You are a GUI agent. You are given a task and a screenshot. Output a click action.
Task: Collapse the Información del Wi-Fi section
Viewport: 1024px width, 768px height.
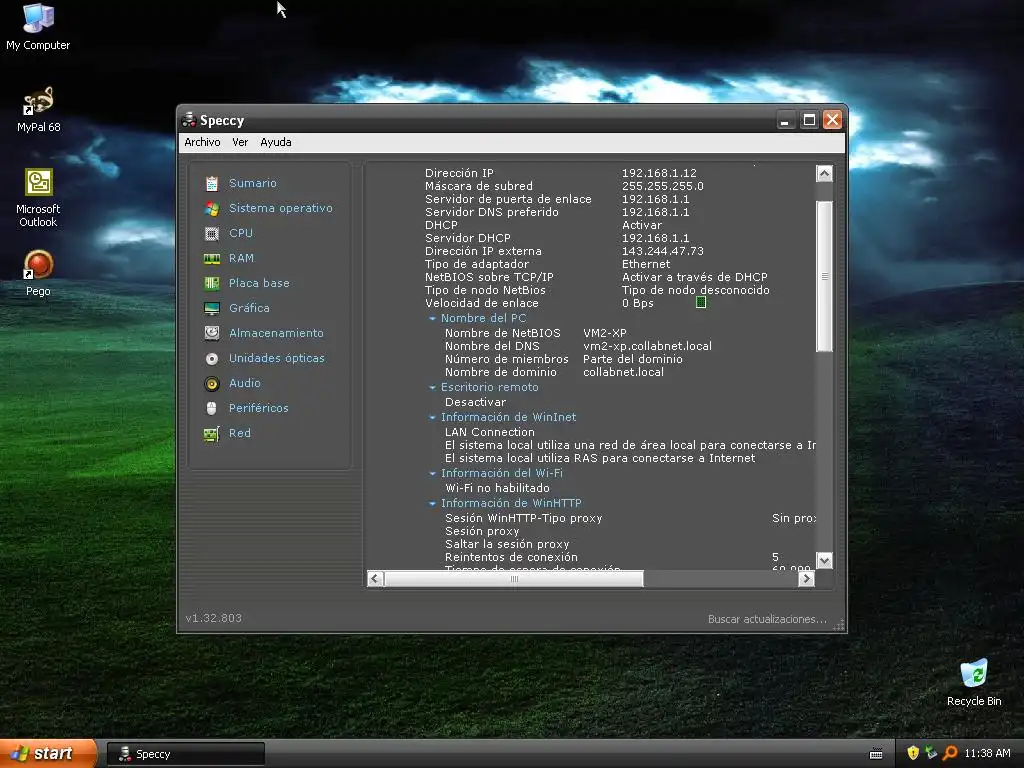pos(432,474)
